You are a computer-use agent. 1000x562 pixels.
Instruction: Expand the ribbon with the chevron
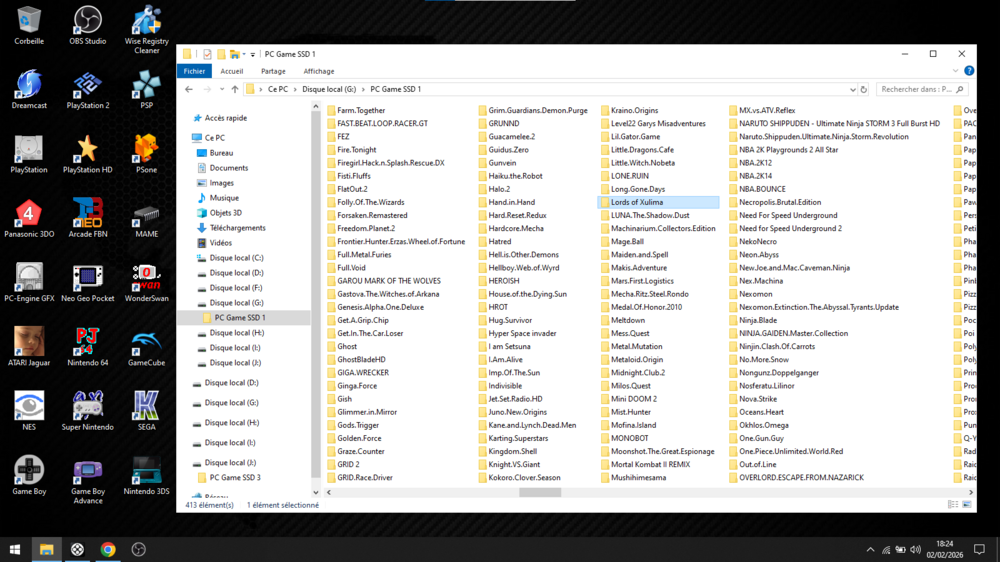[955, 71]
